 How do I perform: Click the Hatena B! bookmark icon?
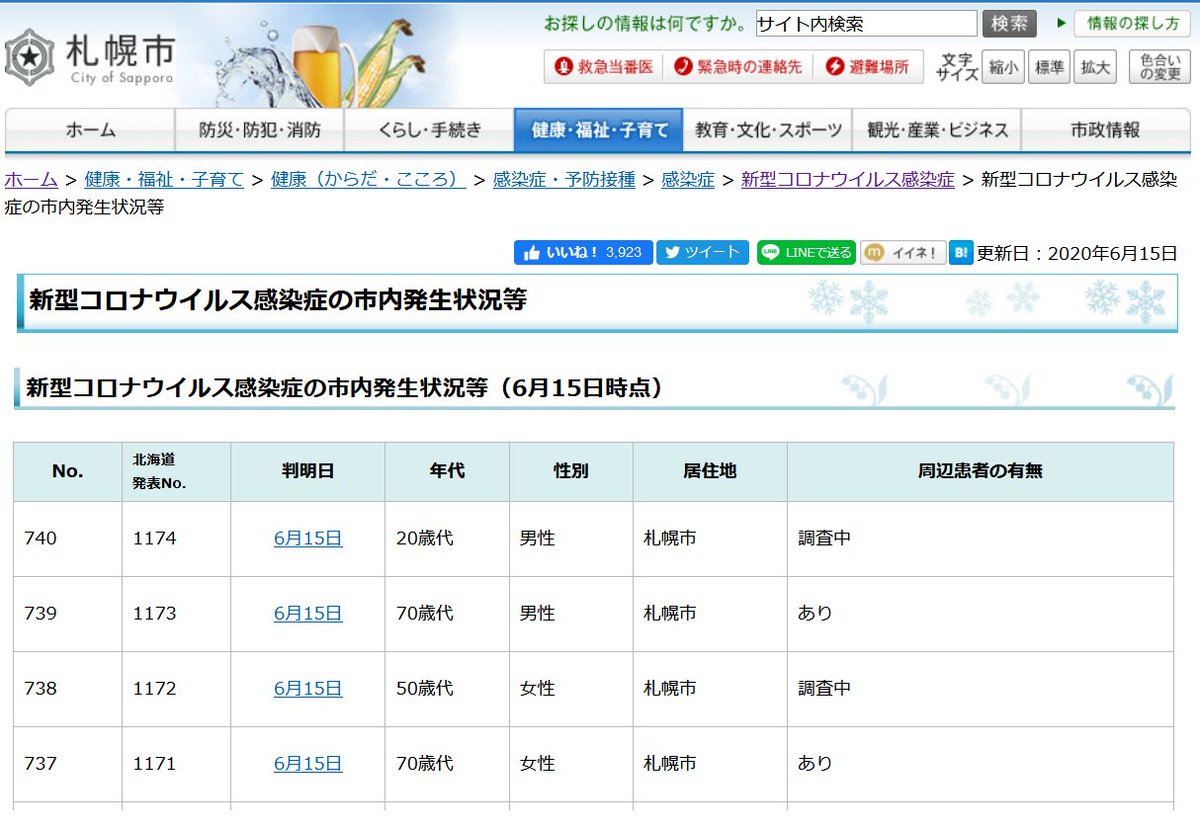coord(960,252)
